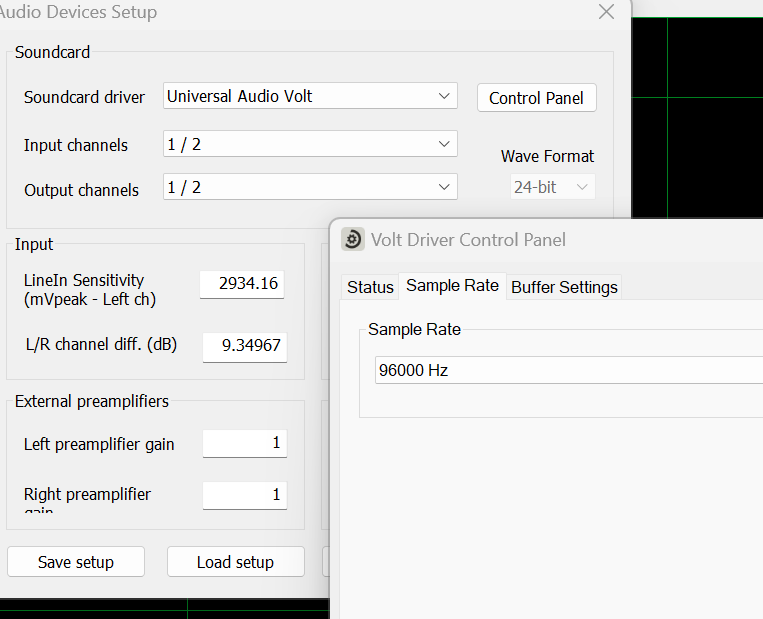Open the soundcard Control Panel button

536,98
